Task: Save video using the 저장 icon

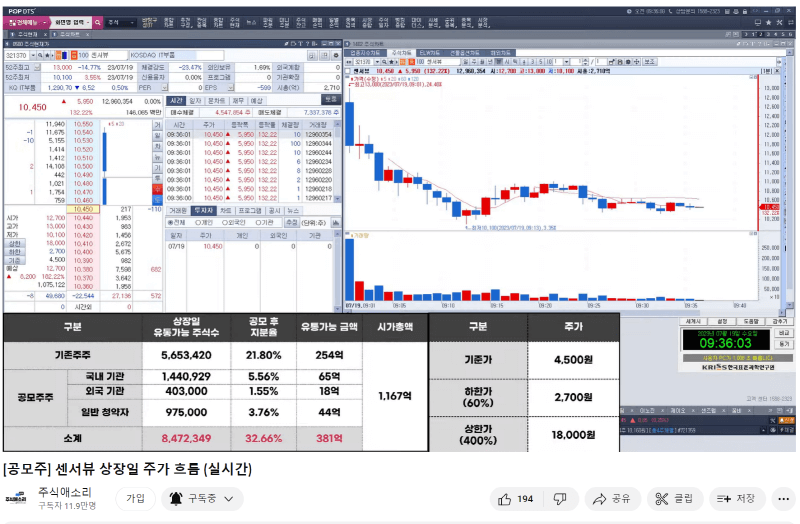Action: click(x=737, y=498)
